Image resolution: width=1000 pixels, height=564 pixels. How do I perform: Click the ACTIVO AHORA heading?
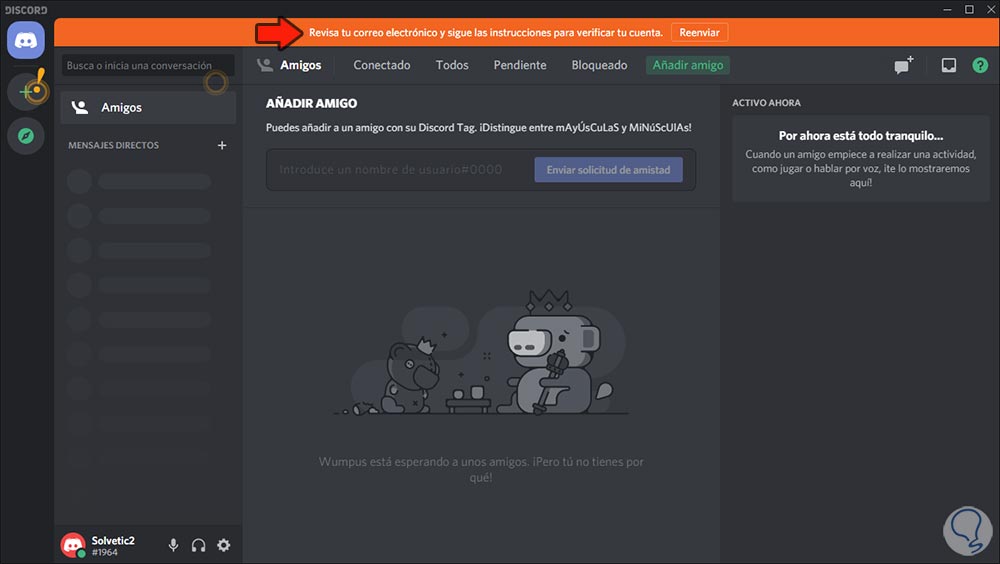tap(766, 103)
